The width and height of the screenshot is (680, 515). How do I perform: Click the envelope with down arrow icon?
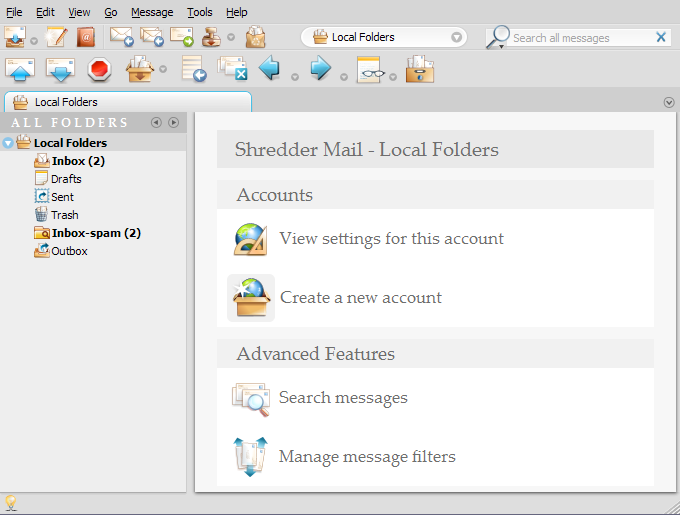point(60,69)
